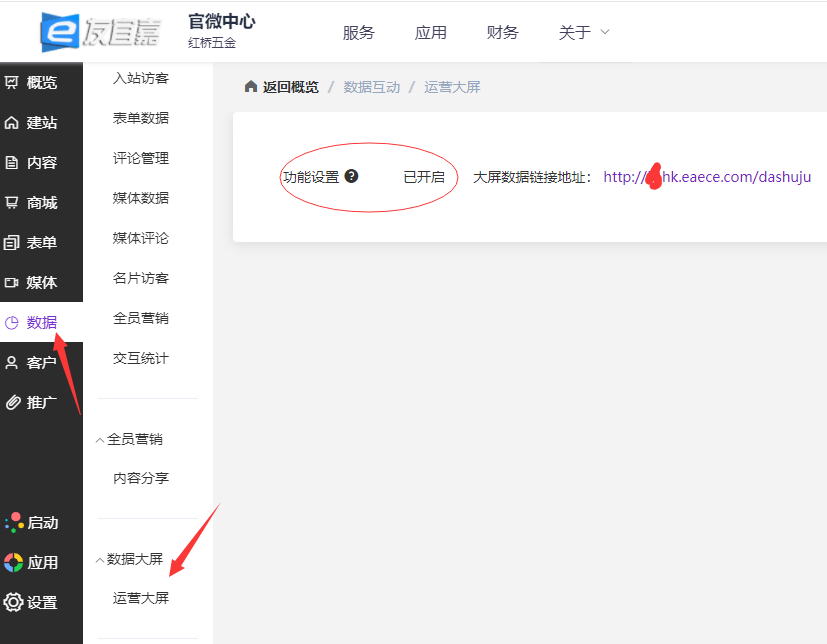Select 内容分享 in submenu
Viewport: 827px width, 644px height.
point(140,478)
